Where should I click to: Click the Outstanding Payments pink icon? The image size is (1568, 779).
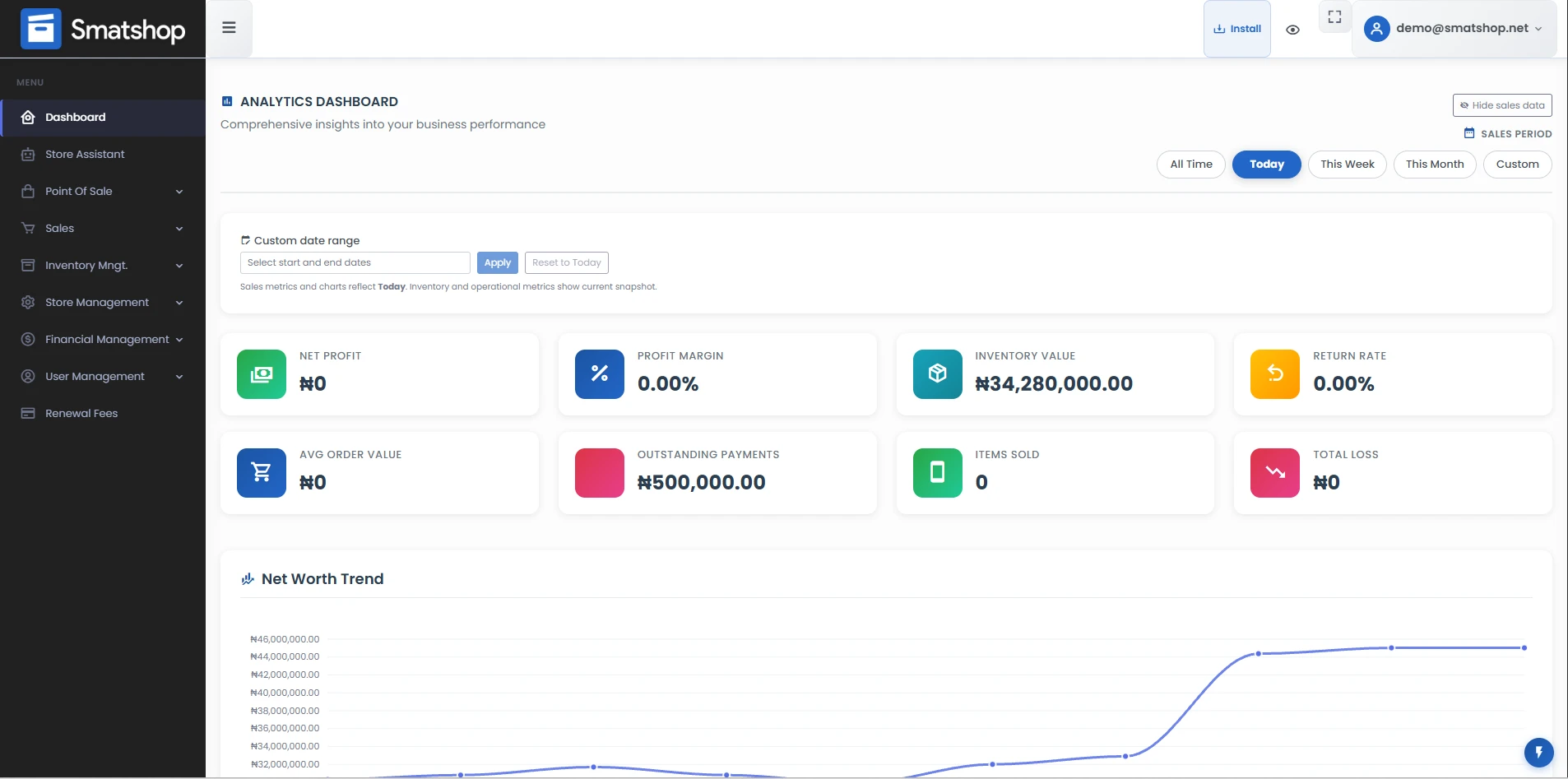pos(600,473)
